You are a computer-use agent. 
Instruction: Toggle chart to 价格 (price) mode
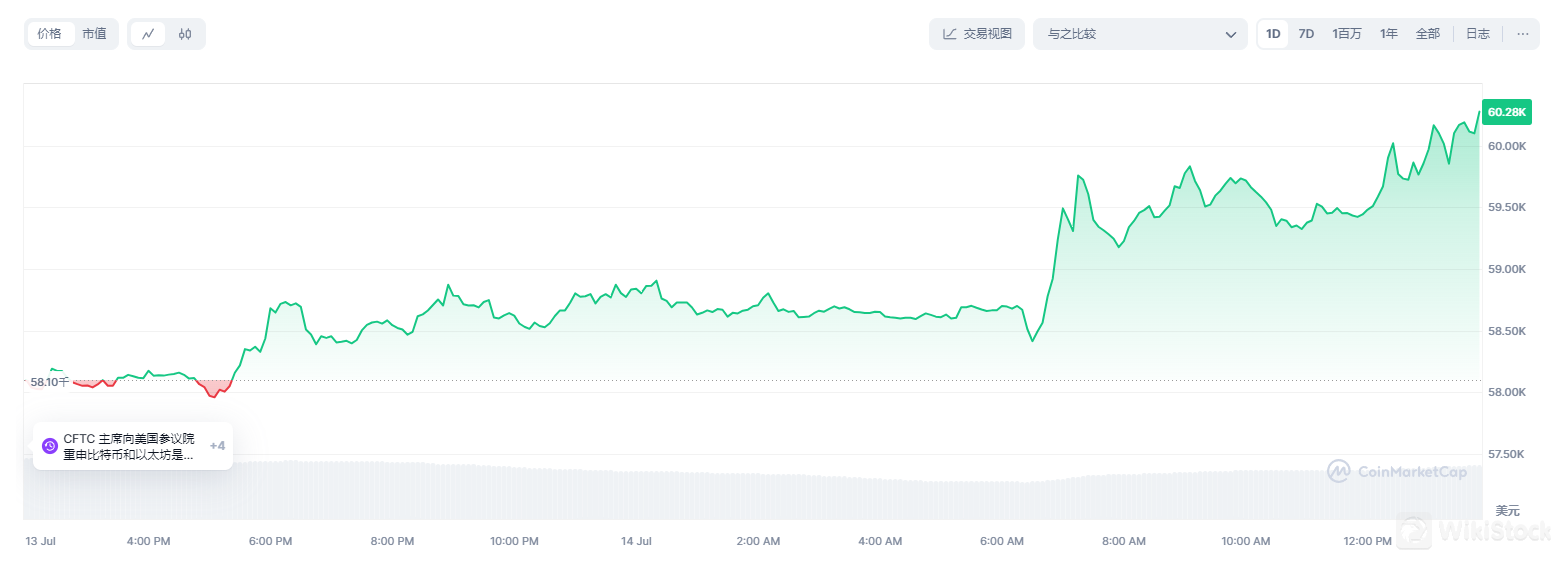pyautogui.click(x=50, y=34)
